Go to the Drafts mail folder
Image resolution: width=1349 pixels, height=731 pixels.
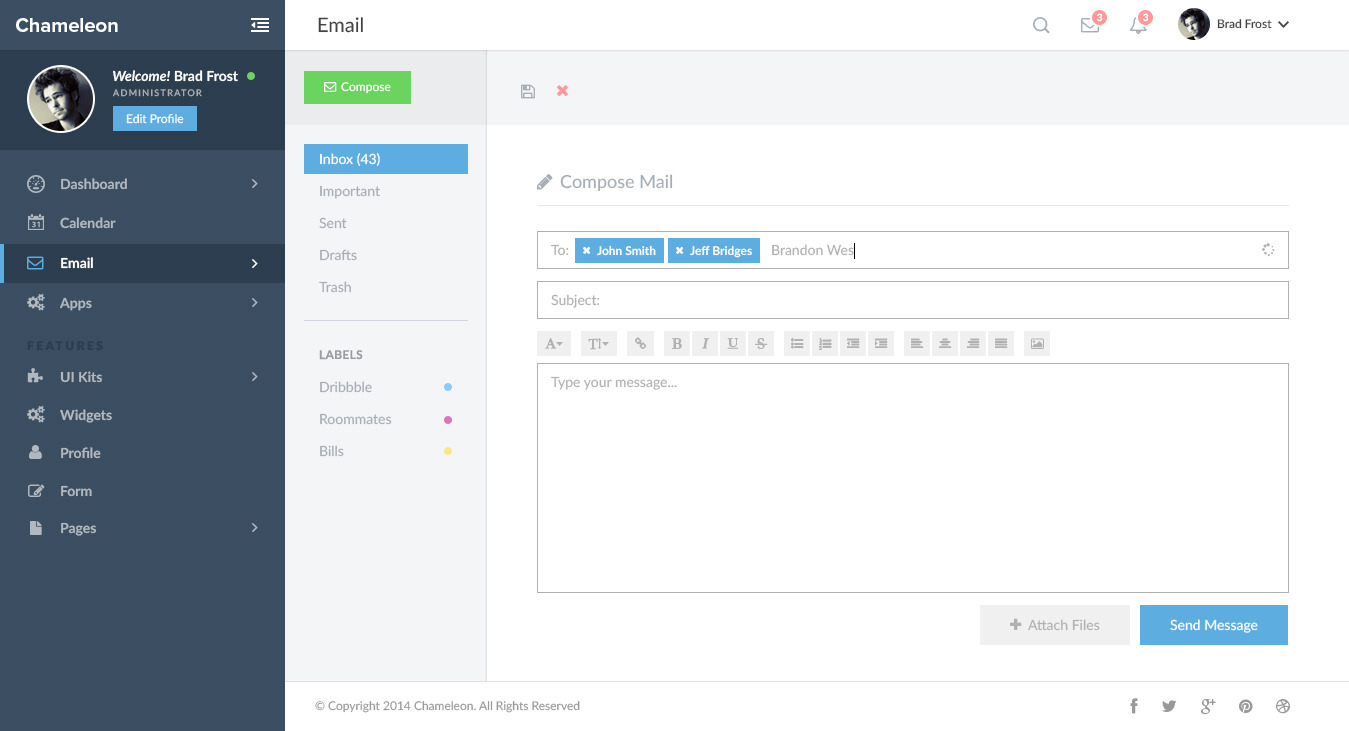click(x=338, y=255)
